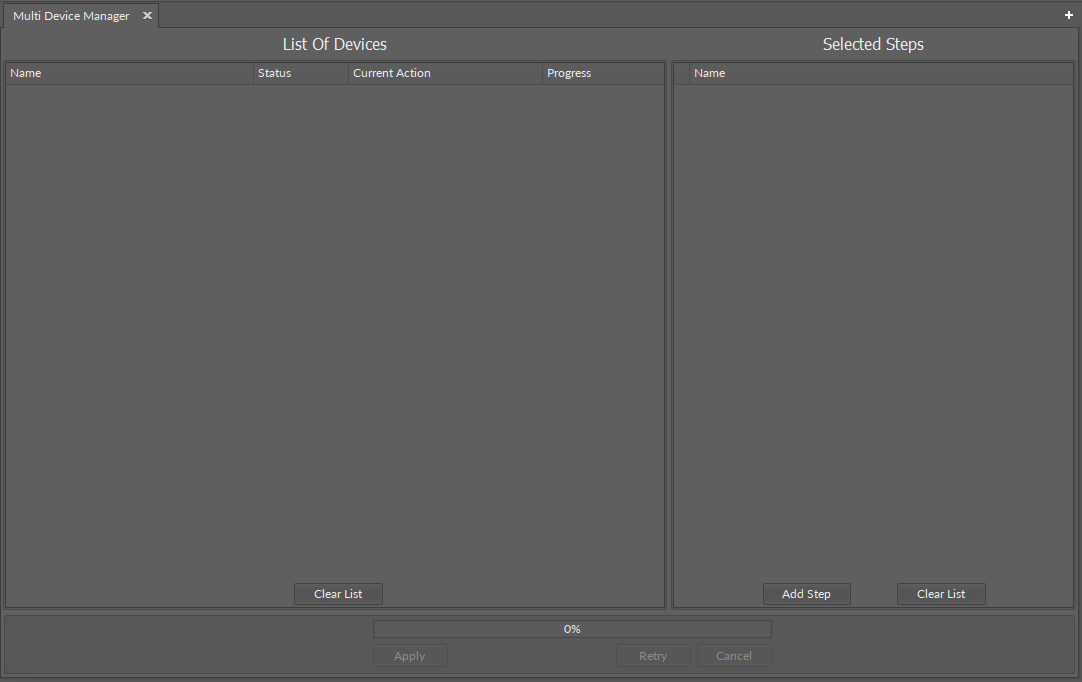Cancel the running operation
Screen dimensions: 1082x682
734,655
